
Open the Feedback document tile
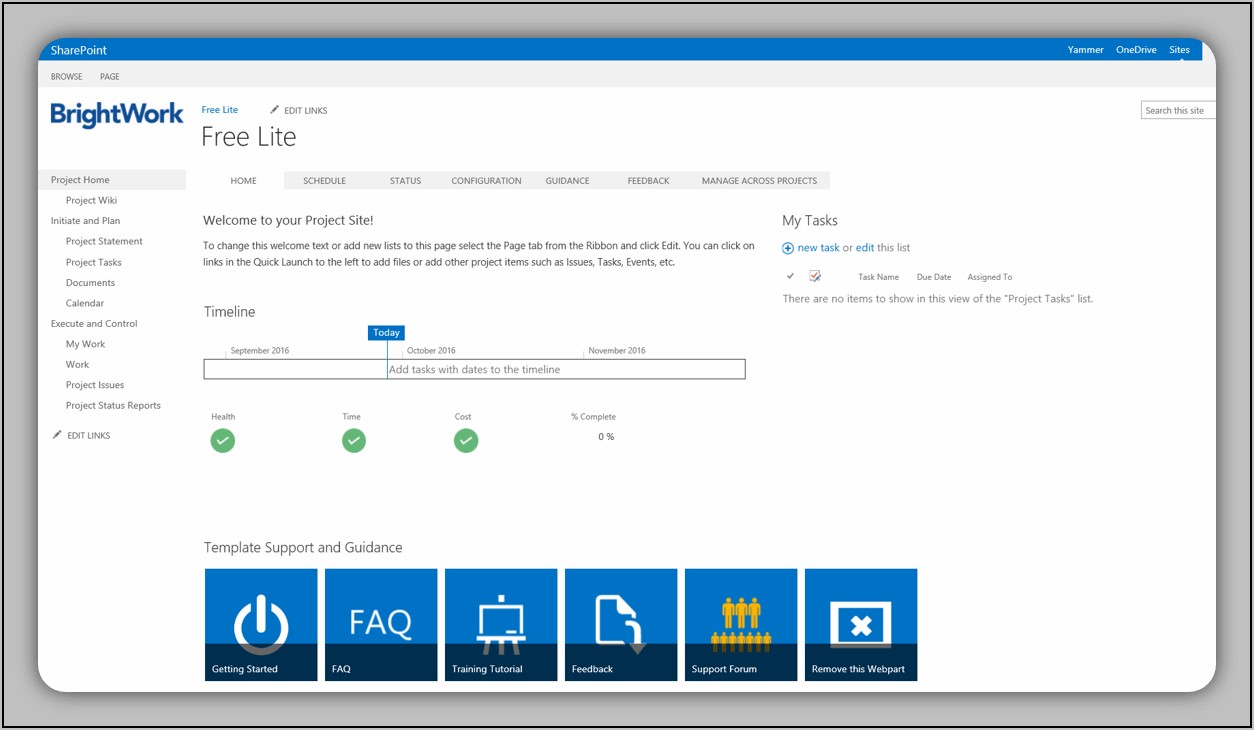point(621,624)
